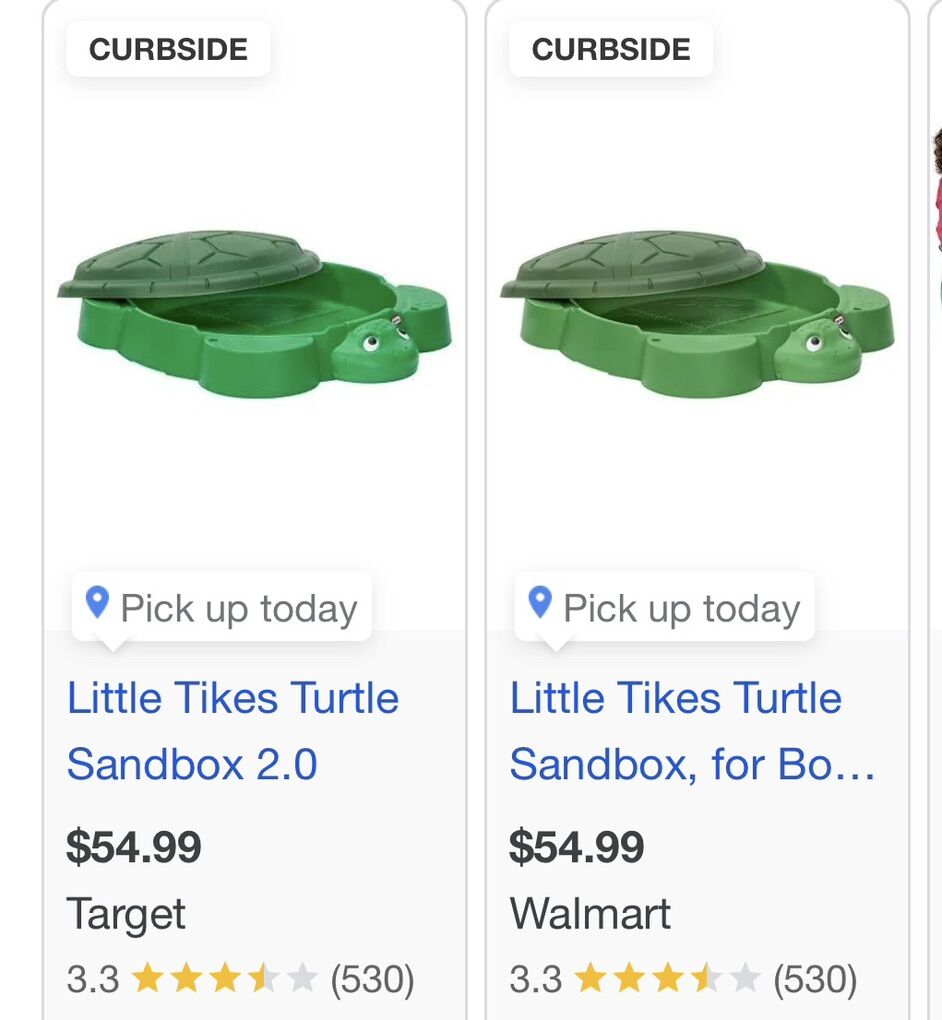Screen dimensions: 942x1020
Task: Click the star rating icons under Walmart
Action: point(667,980)
